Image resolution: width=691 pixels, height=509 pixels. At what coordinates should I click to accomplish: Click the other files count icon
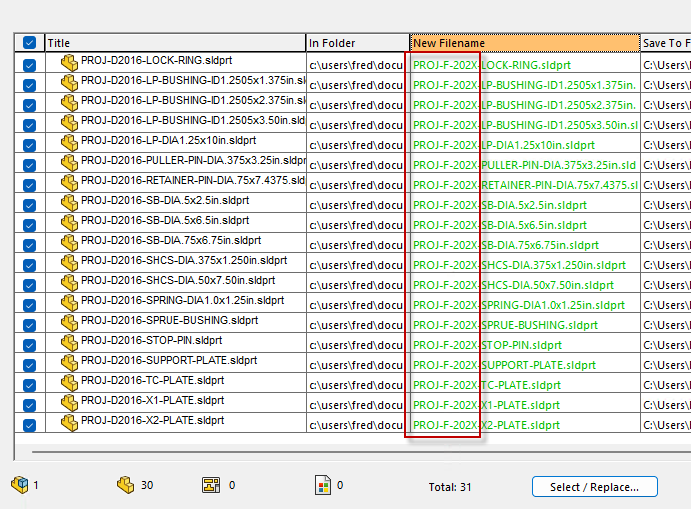[x=321, y=485]
